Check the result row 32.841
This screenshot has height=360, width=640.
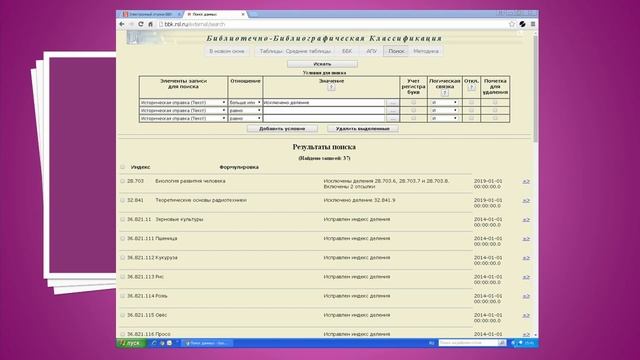122,200
